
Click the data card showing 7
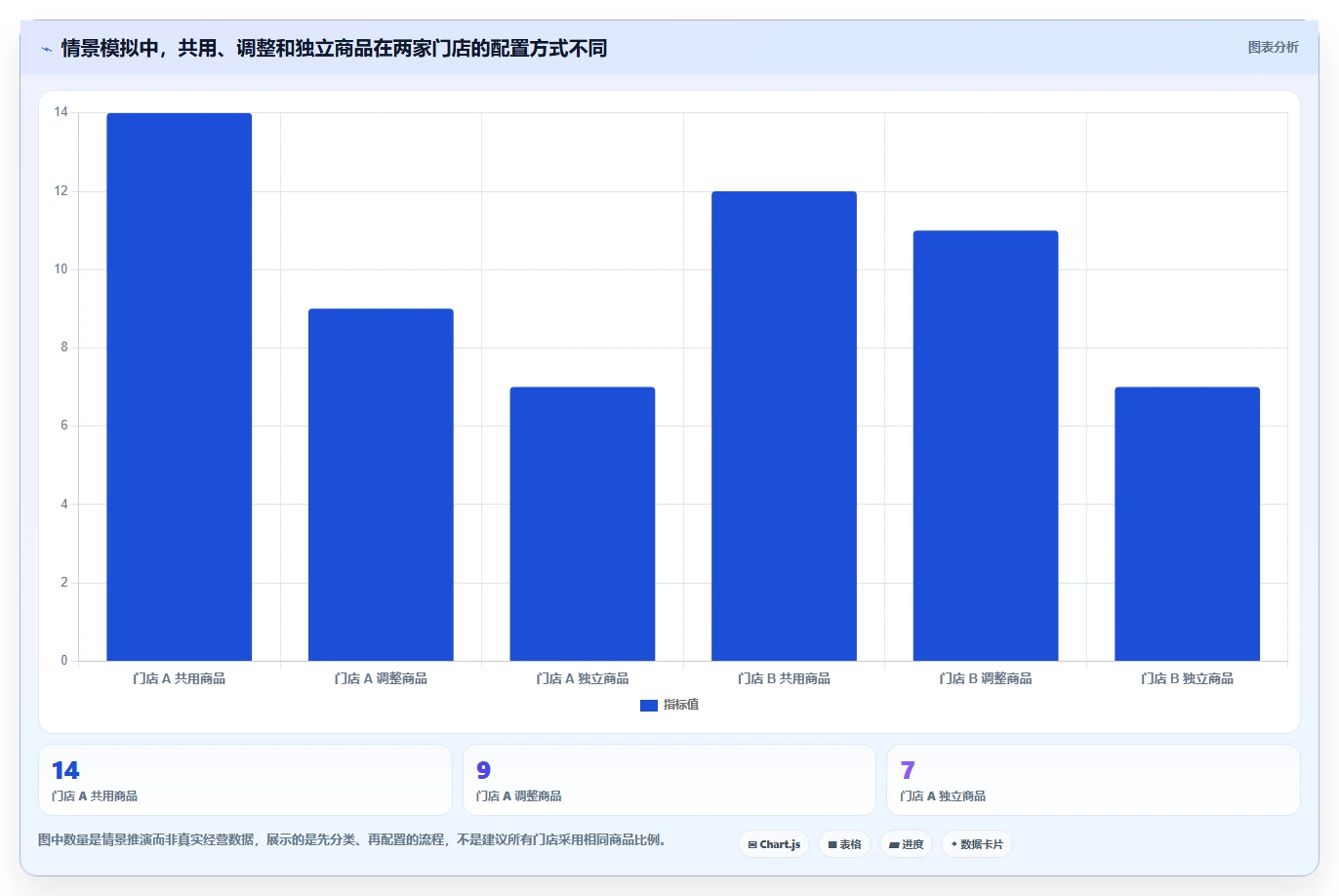pos(1093,780)
